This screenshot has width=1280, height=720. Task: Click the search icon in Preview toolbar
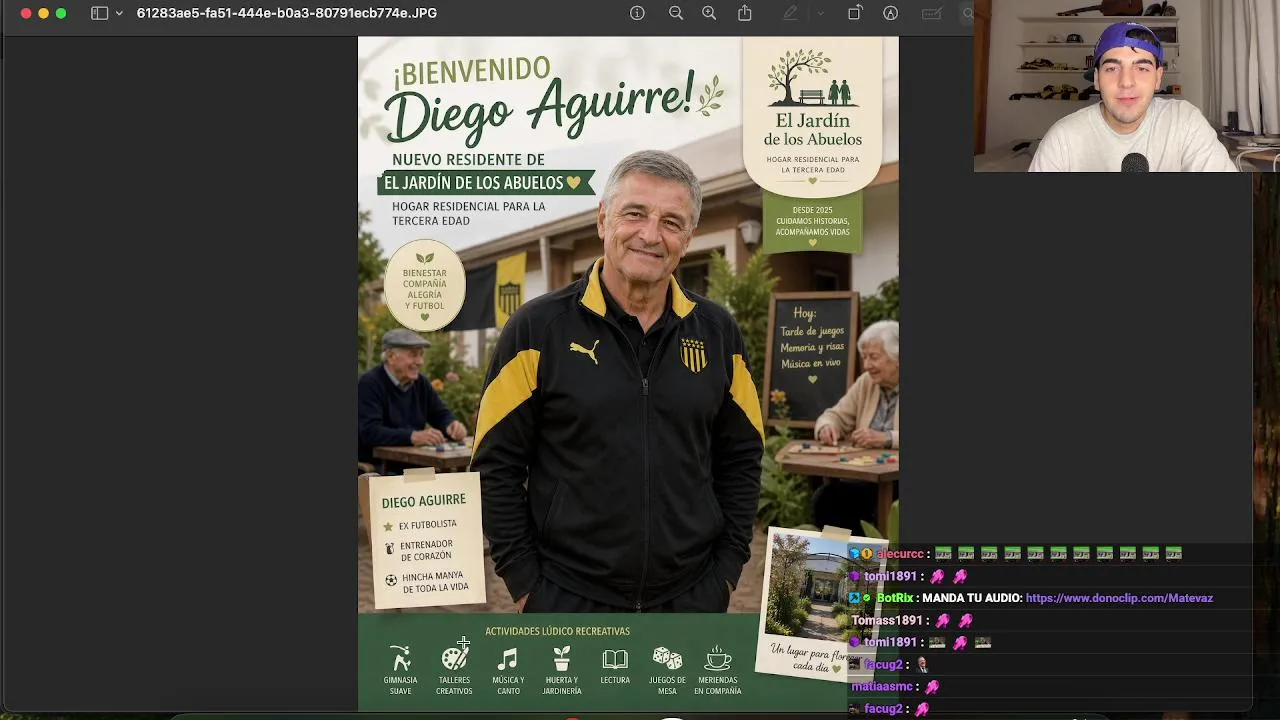pos(967,13)
